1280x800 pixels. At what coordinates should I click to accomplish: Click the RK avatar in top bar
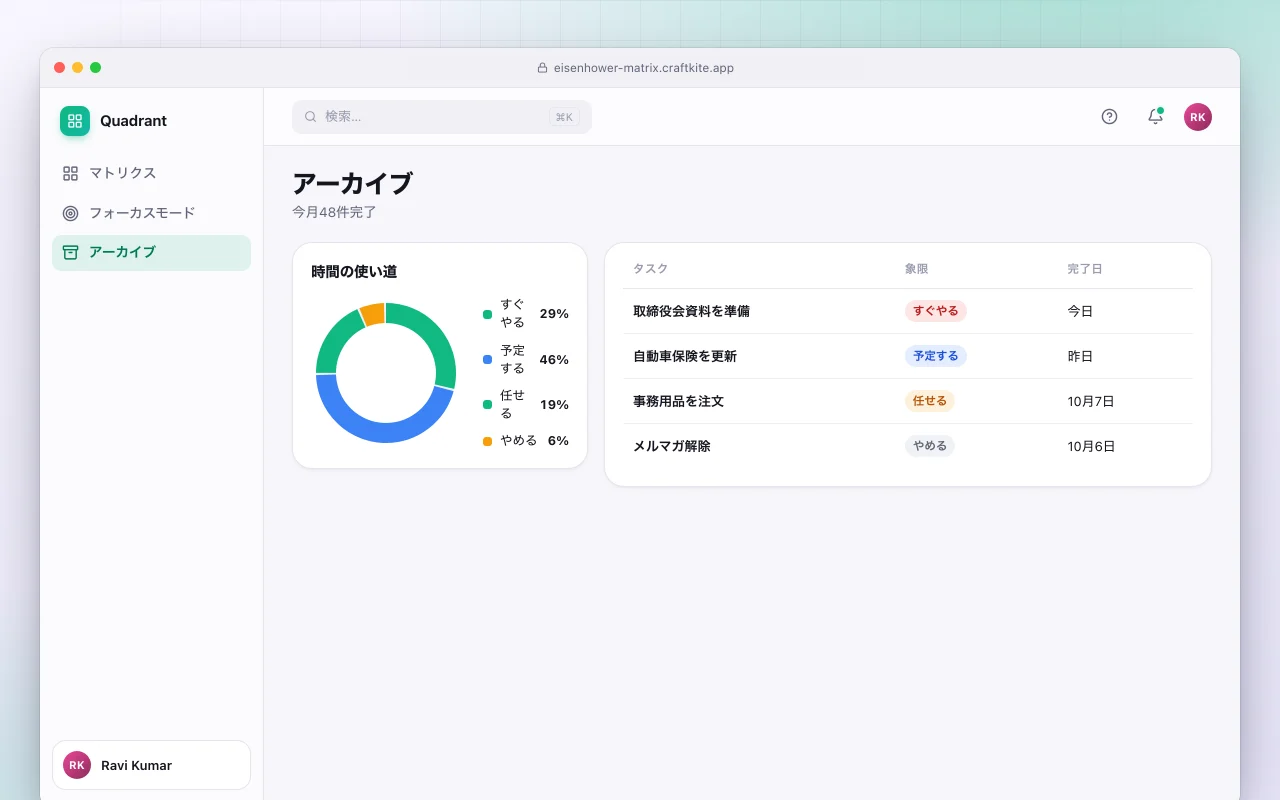[1198, 117]
